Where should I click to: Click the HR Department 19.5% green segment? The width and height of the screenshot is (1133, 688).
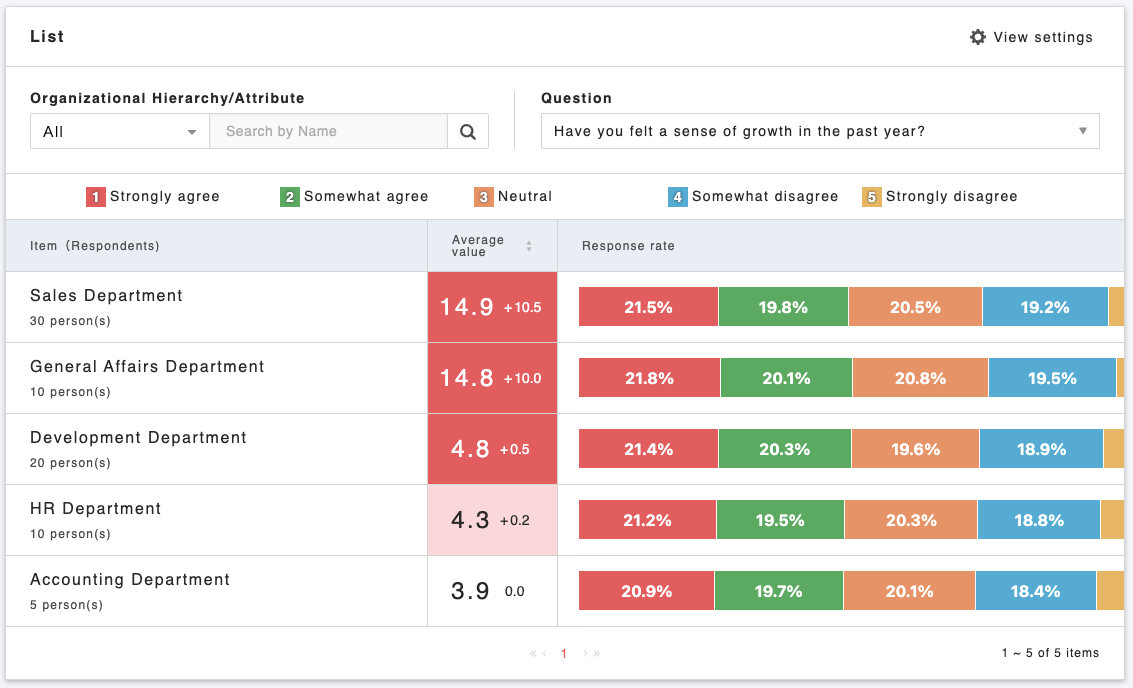coord(780,520)
